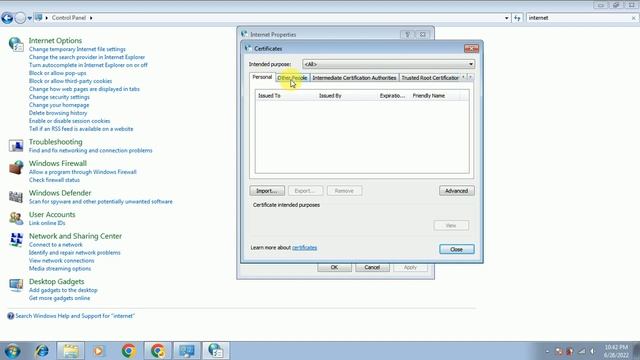This screenshot has width=640, height=360.
Task: Click Change temporary Internet file settings
Action: (77, 49)
